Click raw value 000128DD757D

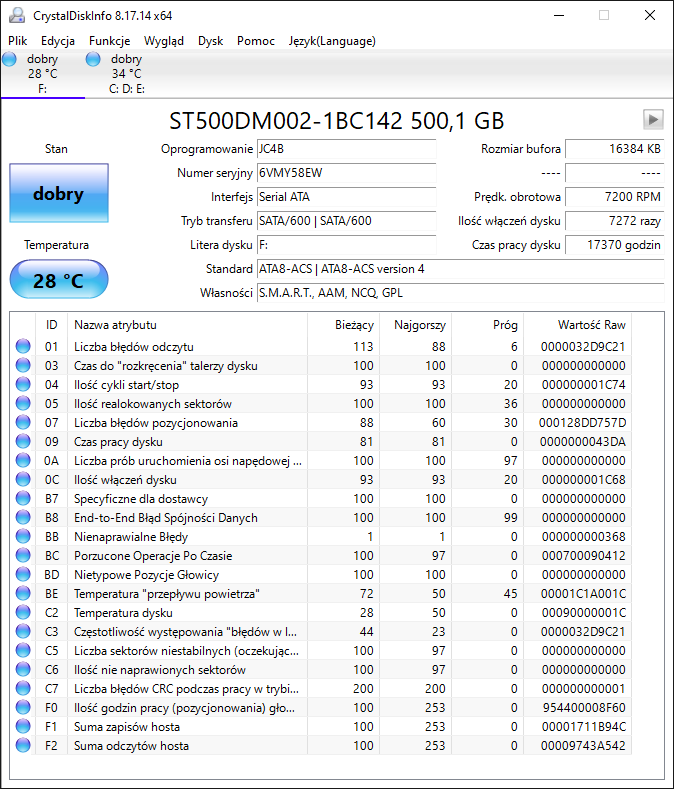[x=583, y=423]
